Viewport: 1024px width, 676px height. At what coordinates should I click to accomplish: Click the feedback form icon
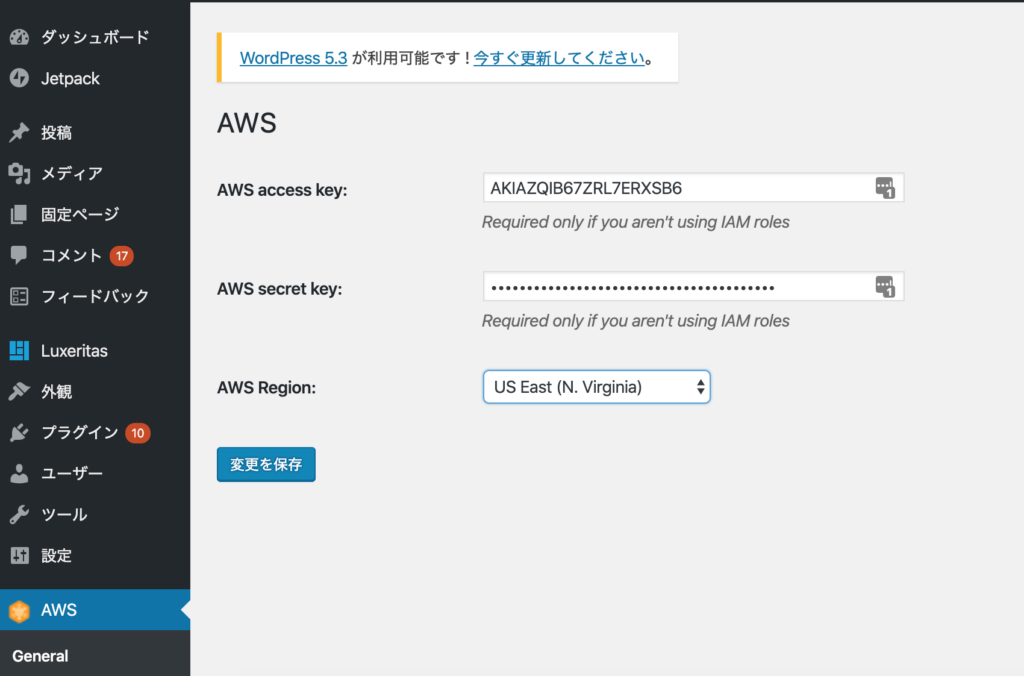[19, 297]
